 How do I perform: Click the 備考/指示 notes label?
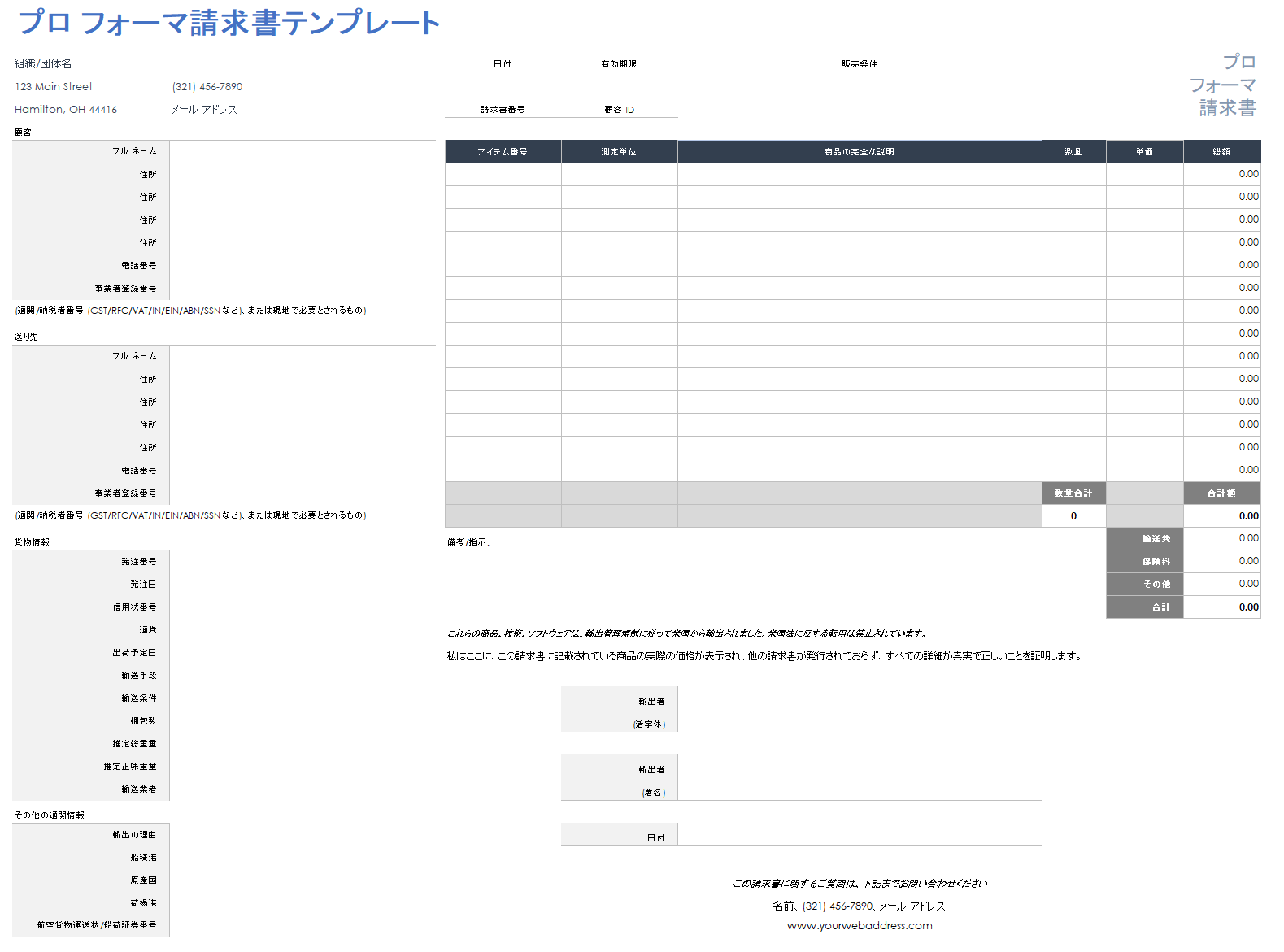pyautogui.click(x=468, y=541)
